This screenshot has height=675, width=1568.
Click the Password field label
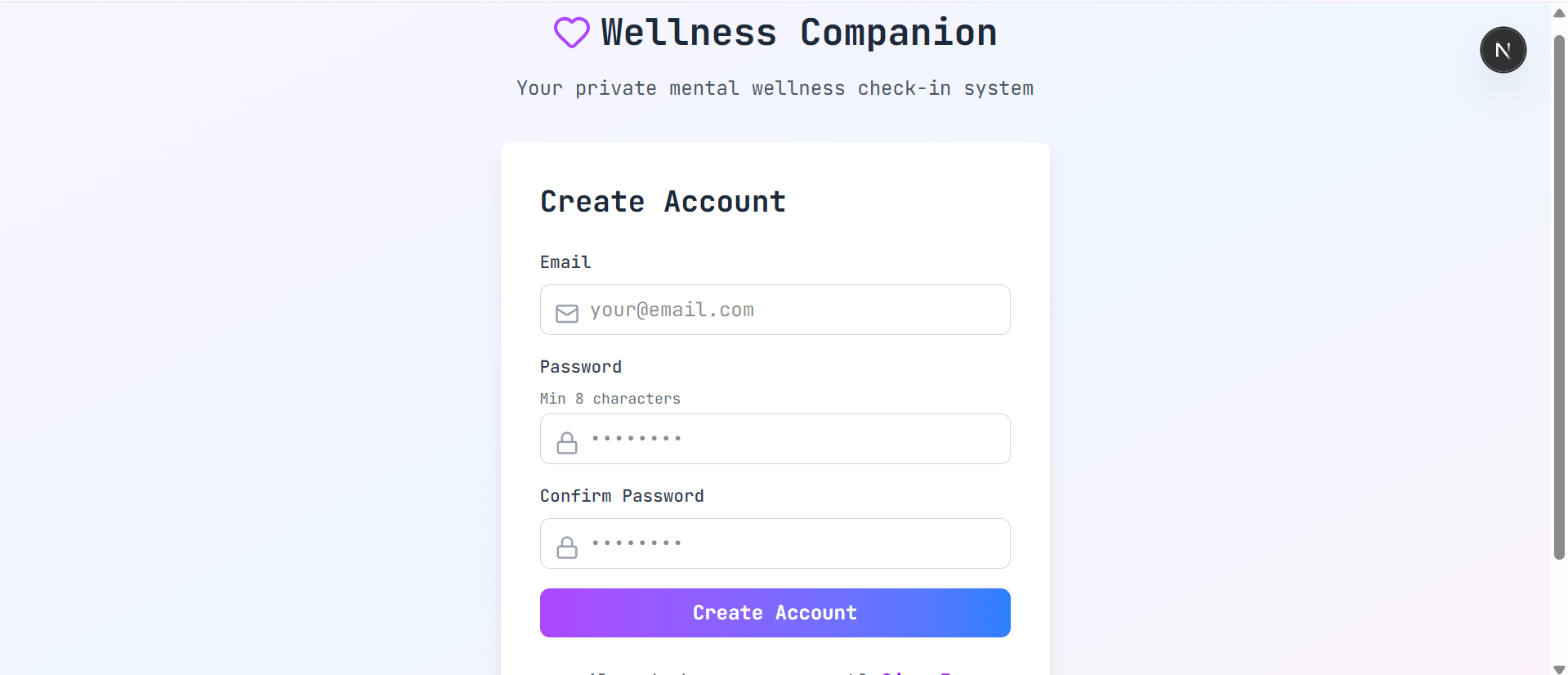[581, 367]
